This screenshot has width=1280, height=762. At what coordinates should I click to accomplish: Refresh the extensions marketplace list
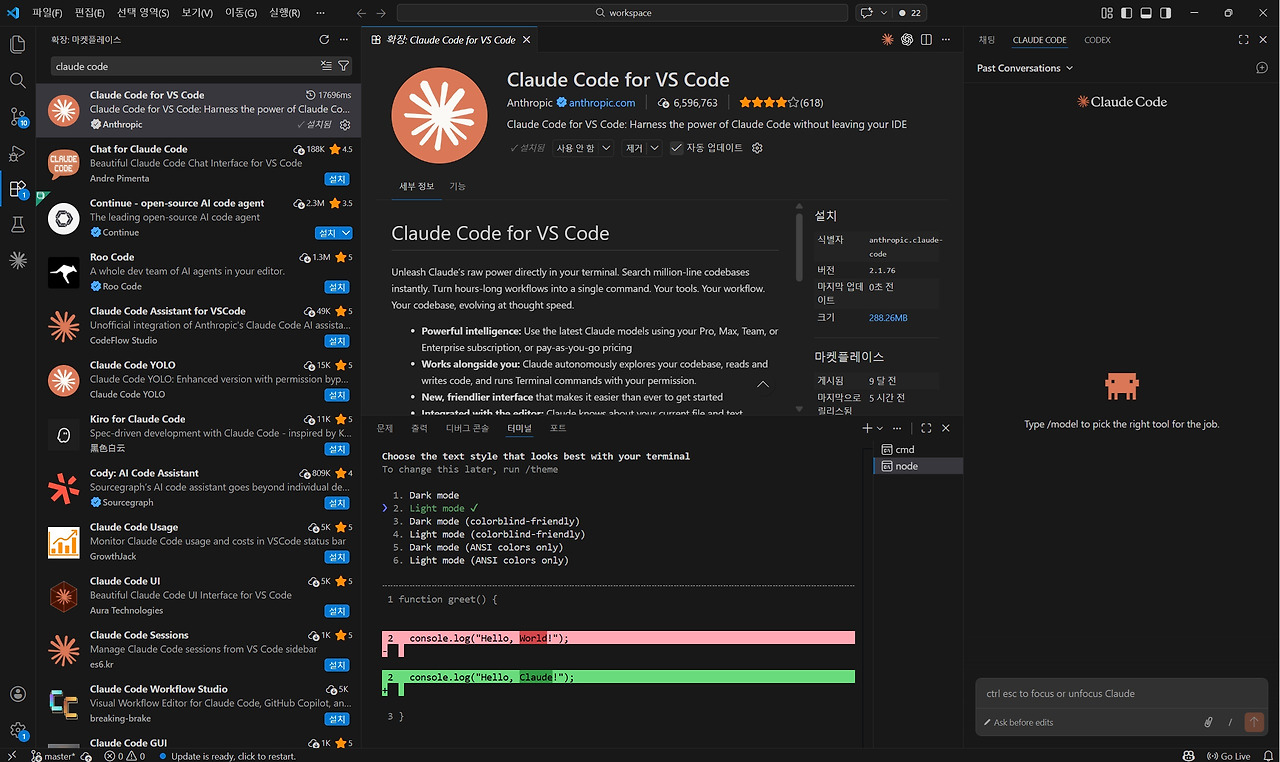[x=324, y=40]
